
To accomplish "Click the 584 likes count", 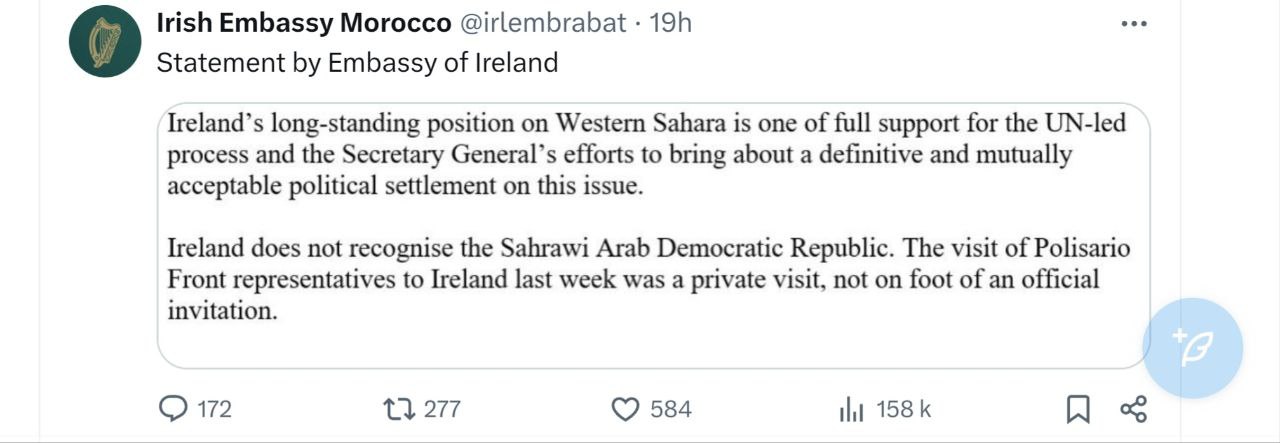I will [671, 409].
